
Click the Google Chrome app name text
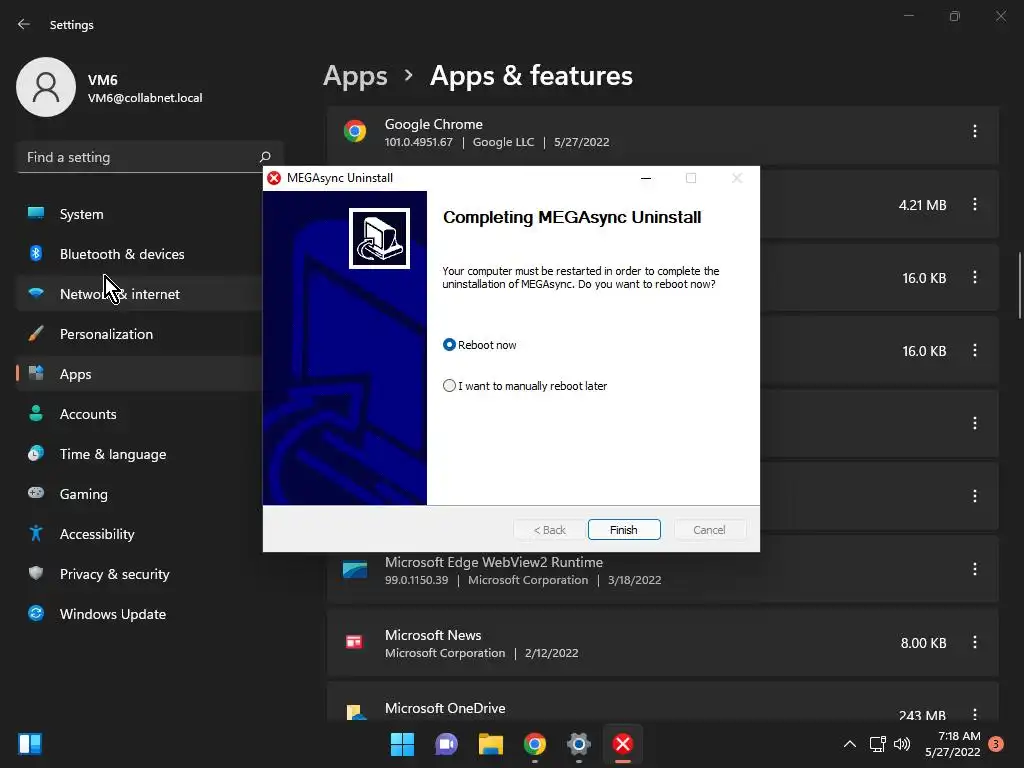click(x=434, y=124)
